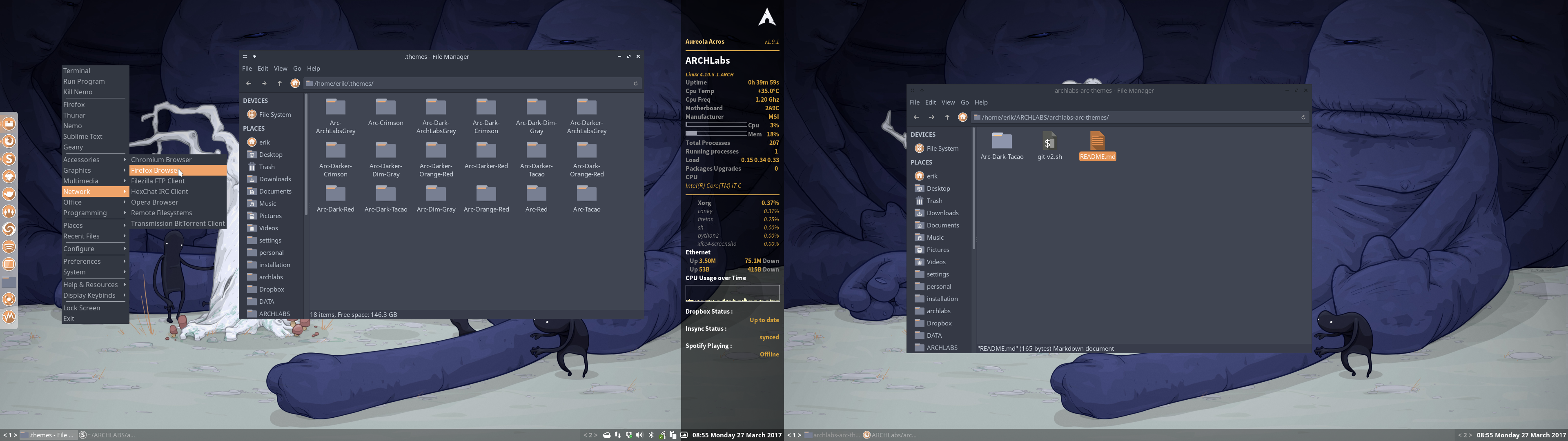
Task: Open Arc-Dark-Tacao folder in archlabs-arc-themes window
Action: 1002,146
